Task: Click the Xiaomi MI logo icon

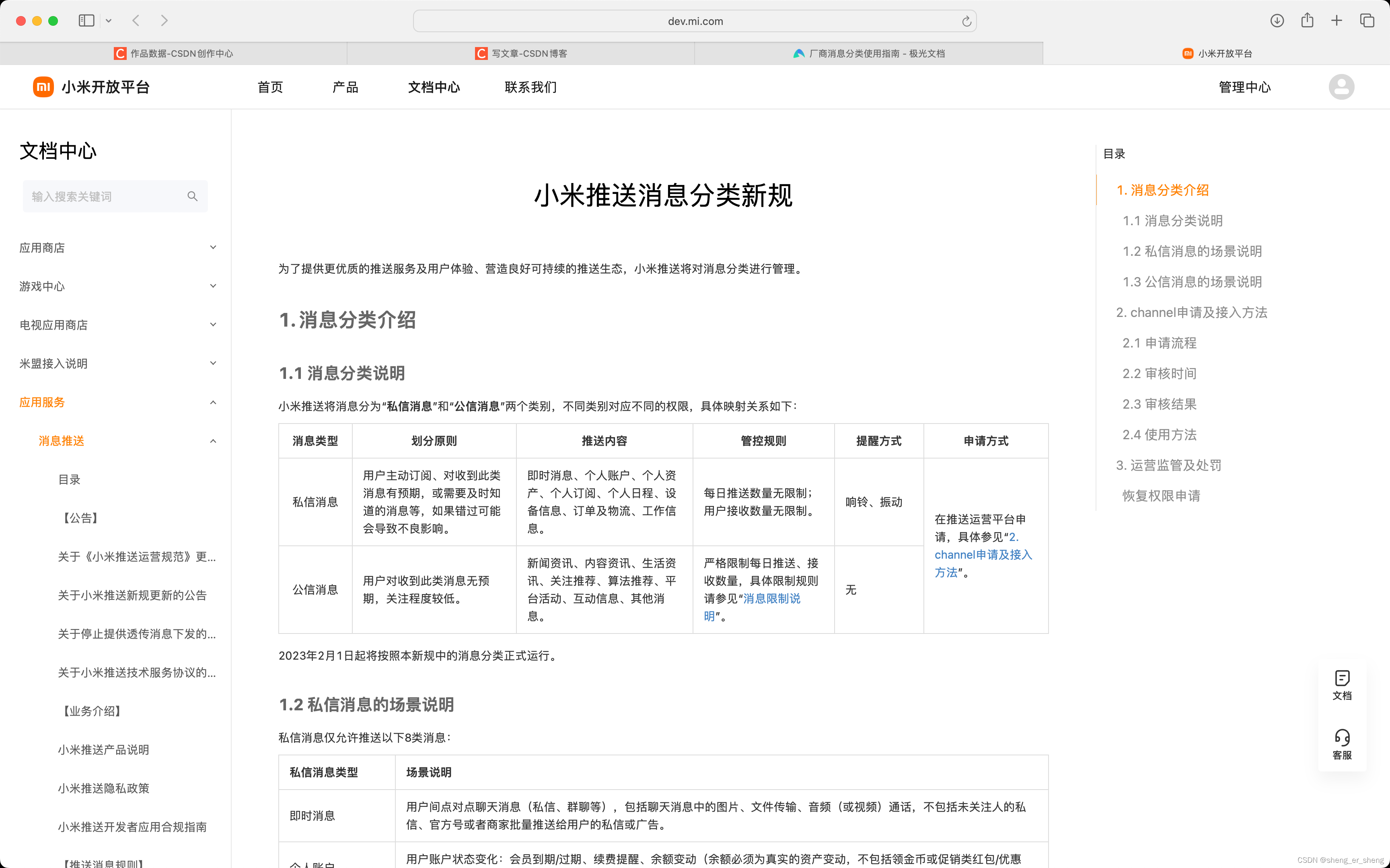Action: click(43, 87)
